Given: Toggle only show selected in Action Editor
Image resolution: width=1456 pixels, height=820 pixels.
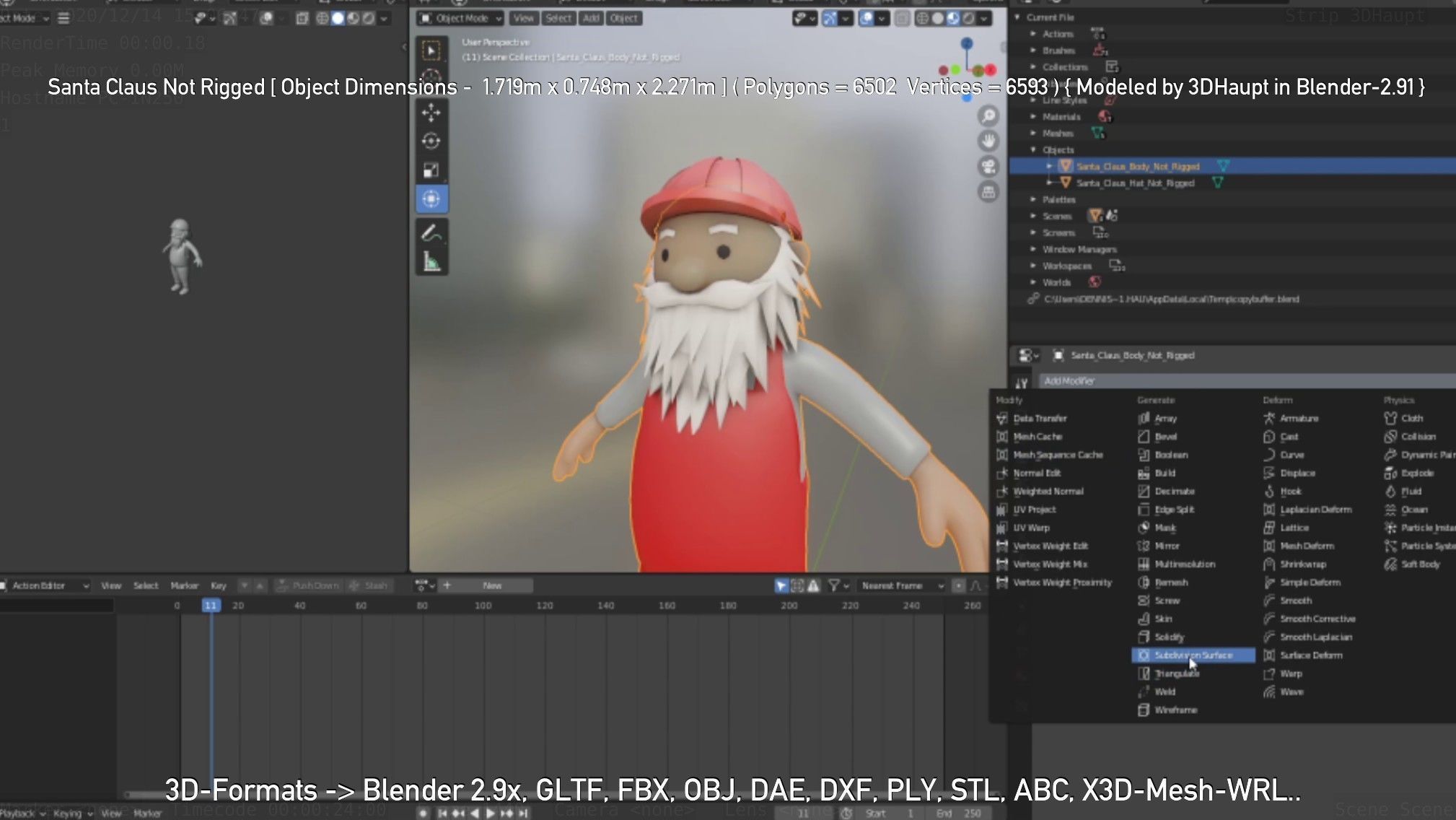Looking at the screenshot, I should coord(781,586).
